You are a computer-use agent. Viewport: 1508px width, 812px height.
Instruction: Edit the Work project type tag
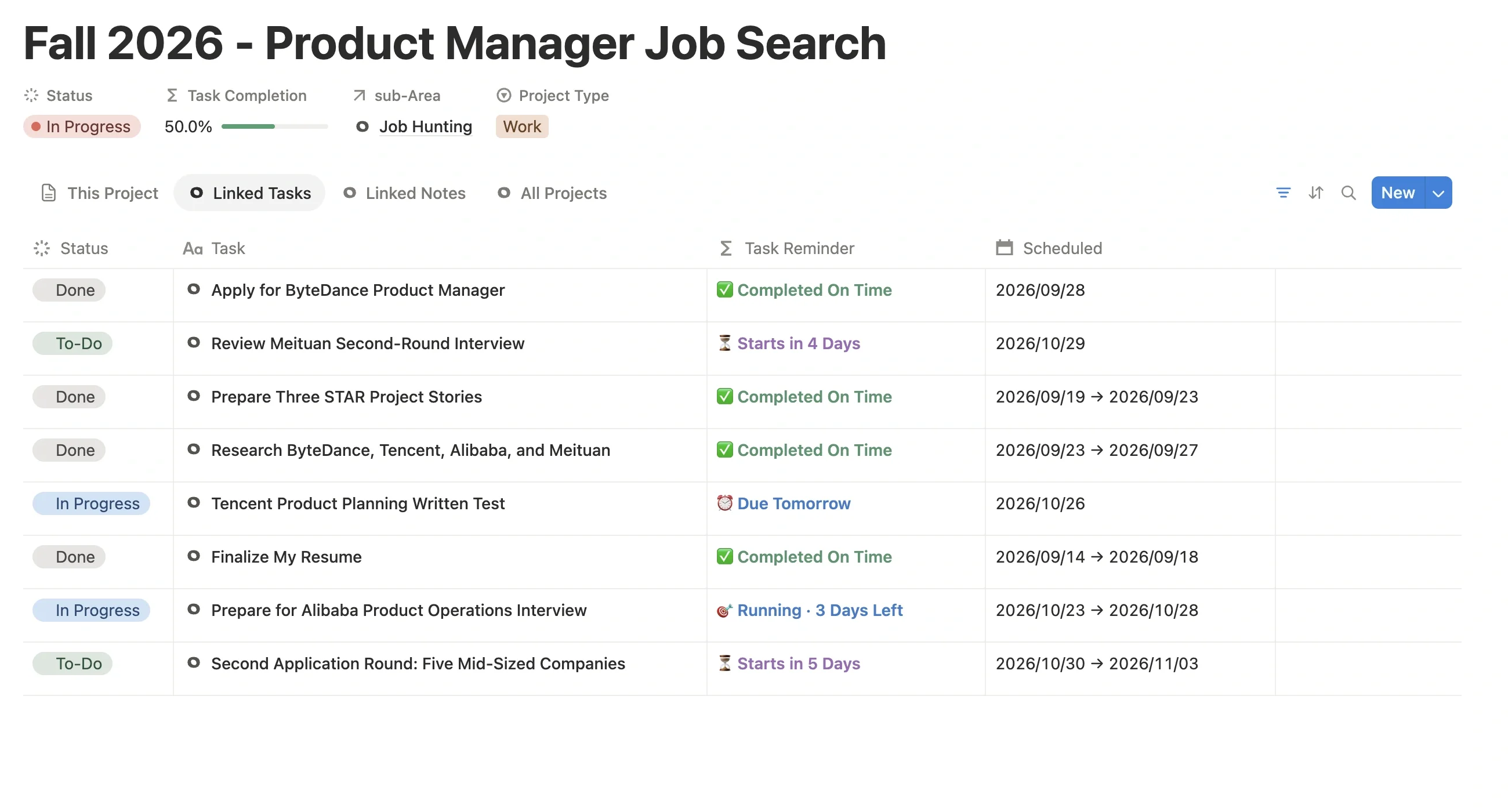point(521,126)
